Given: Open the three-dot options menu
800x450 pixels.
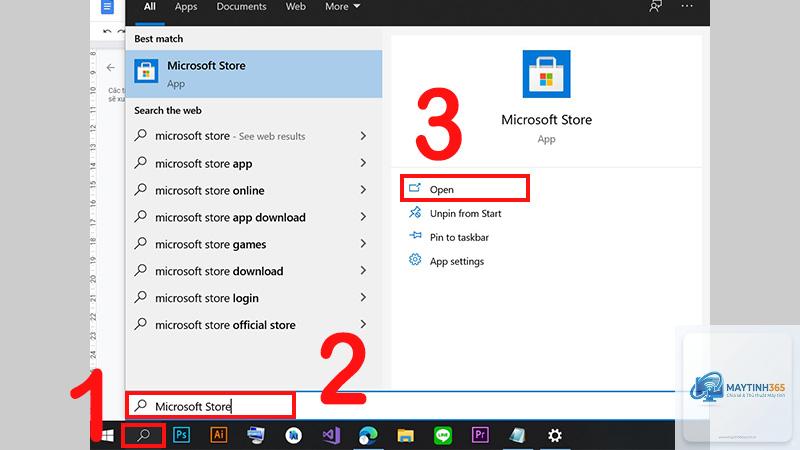Looking at the screenshot, I should [687, 6].
